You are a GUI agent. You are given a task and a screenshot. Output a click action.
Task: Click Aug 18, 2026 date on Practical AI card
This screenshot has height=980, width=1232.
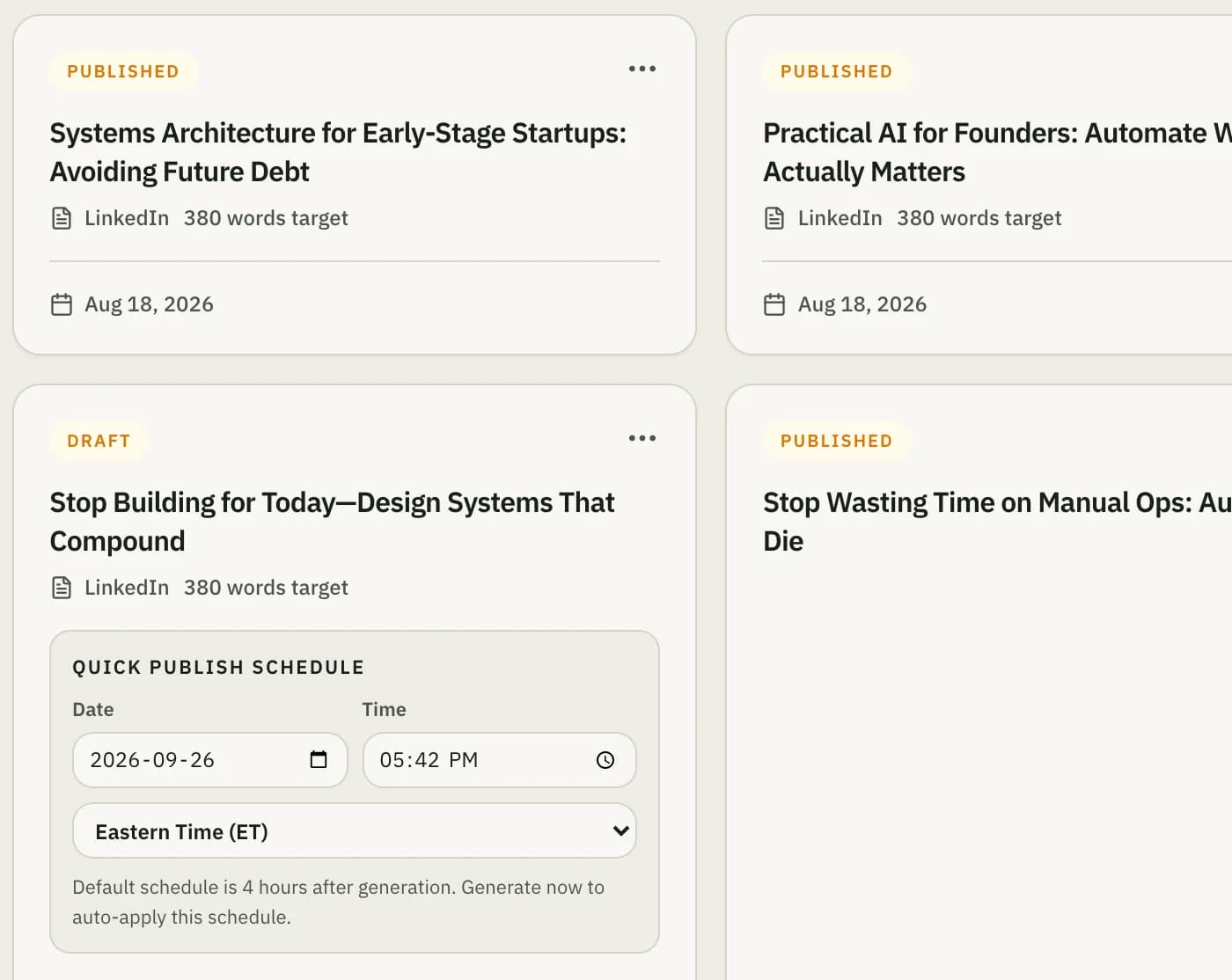[x=862, y=304]
